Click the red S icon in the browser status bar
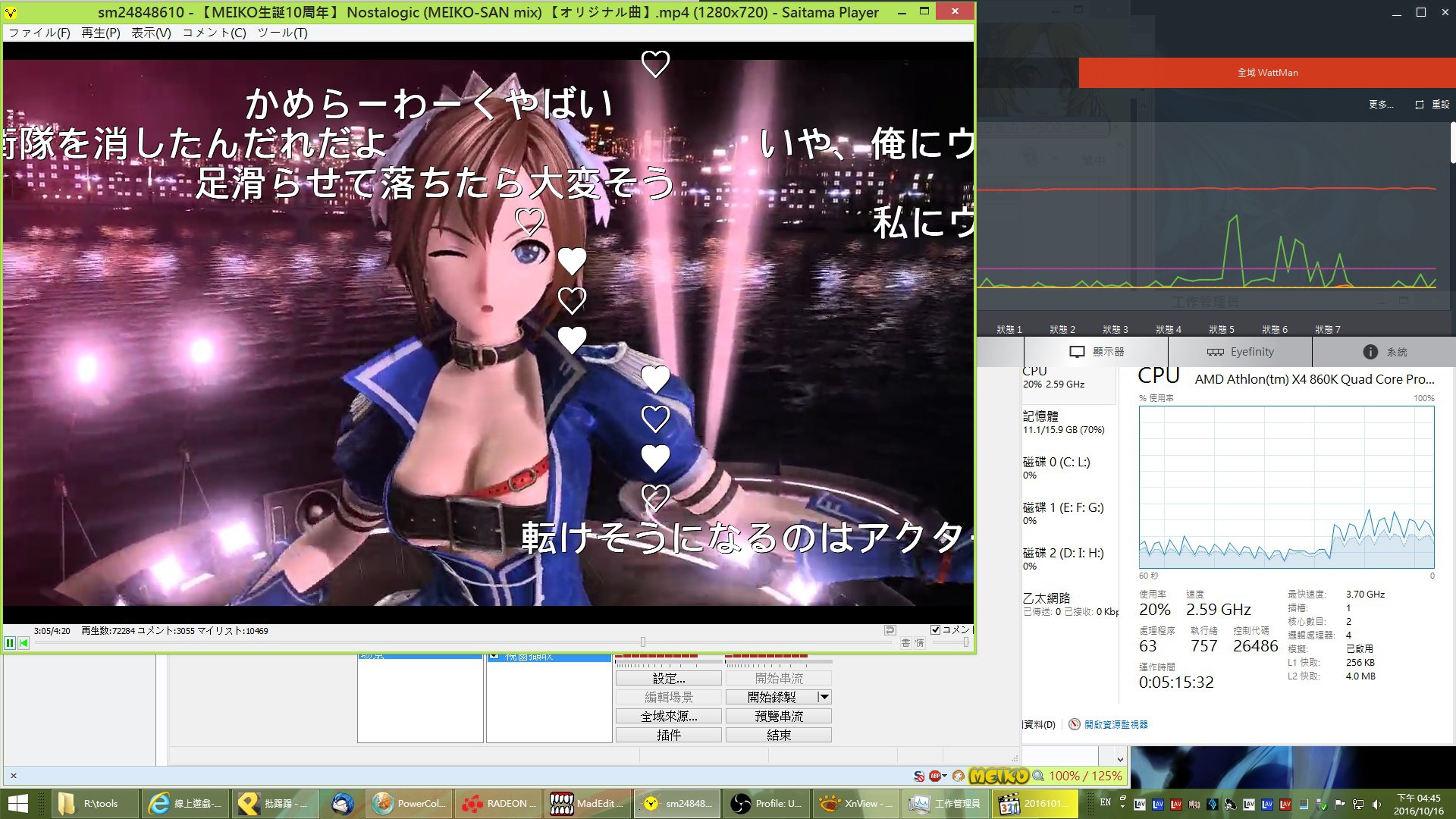Viewport: 1456px width, 819px height. pos(918,776)
